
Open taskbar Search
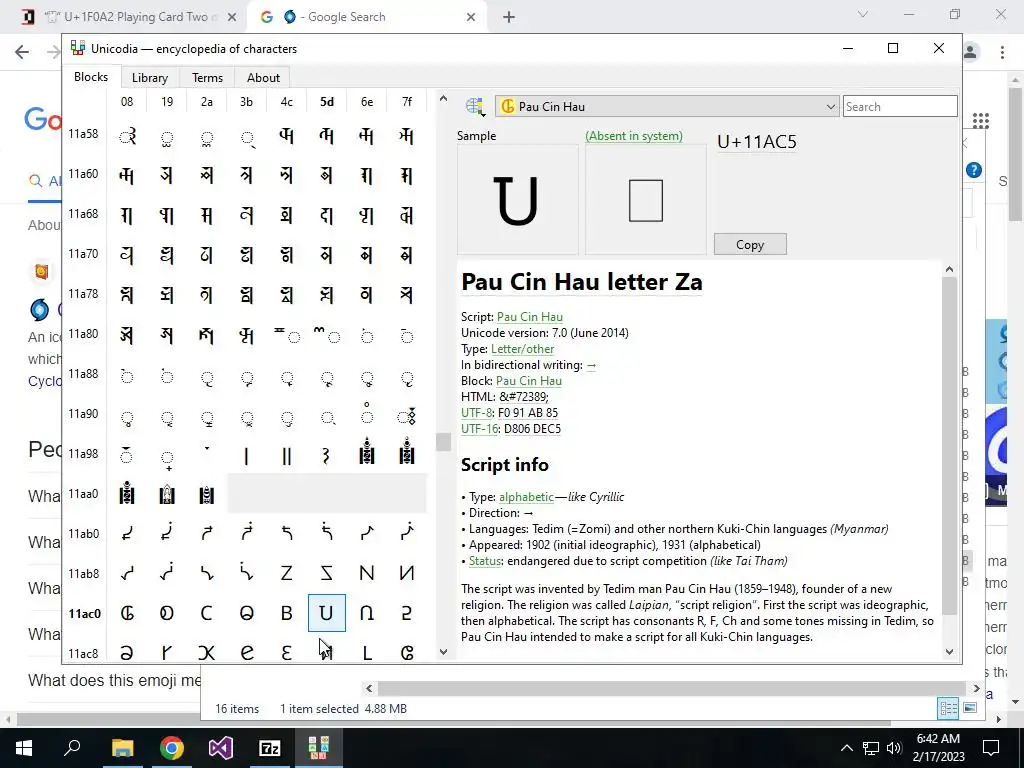pos(72,748)
